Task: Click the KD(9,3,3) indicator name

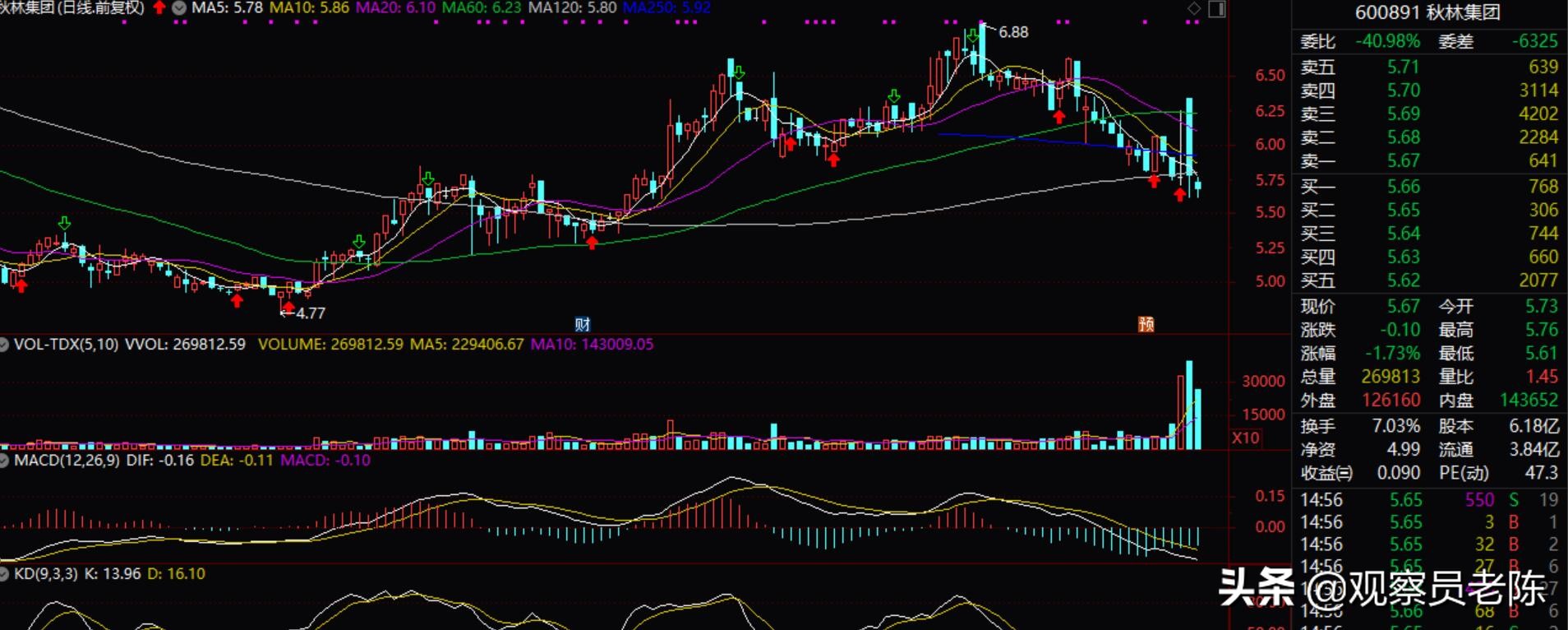Action: [46, 574]
